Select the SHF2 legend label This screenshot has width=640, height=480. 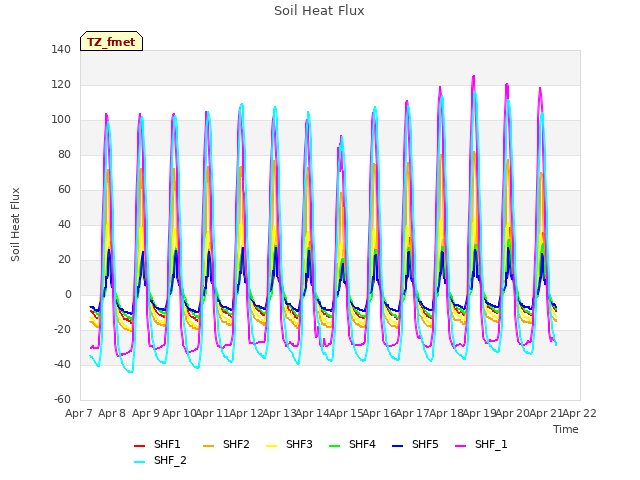point(236,444)
